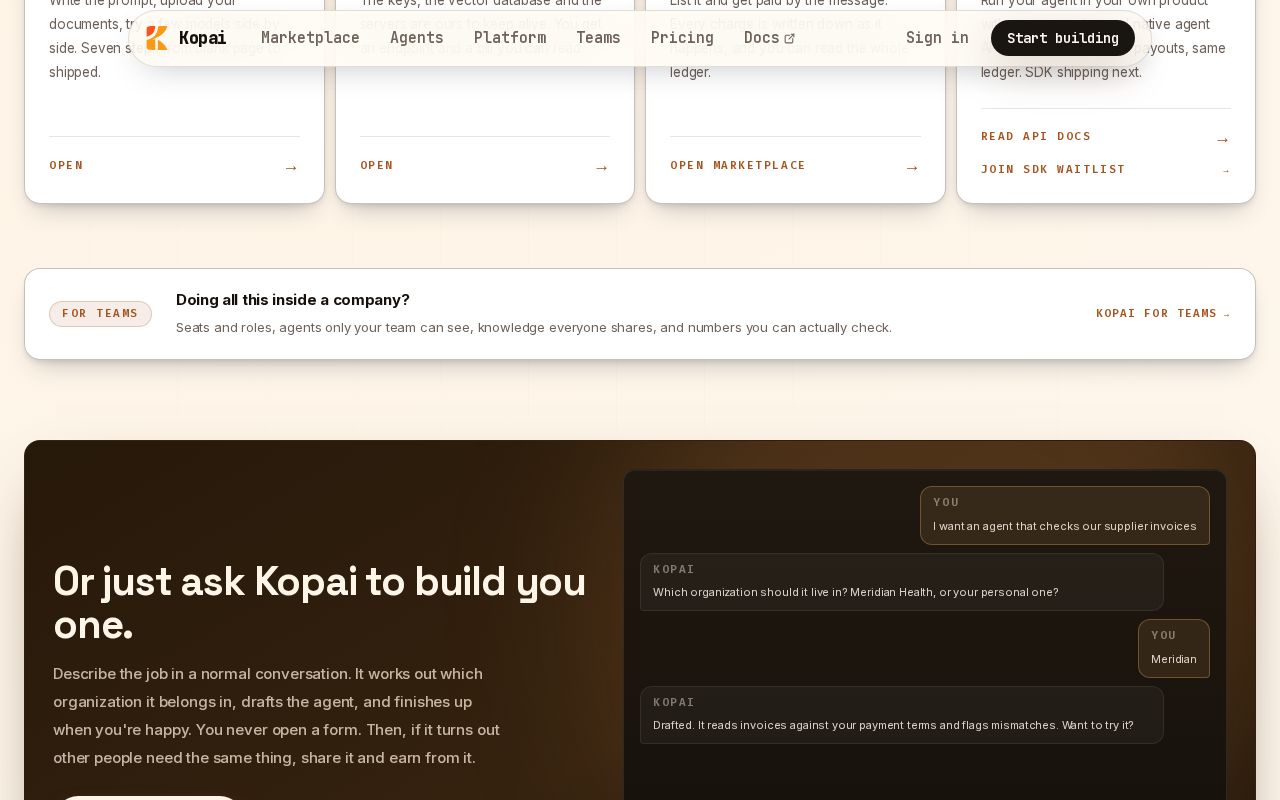Viewport: 1280px width, 800px height.
Task: Click the arrow icon on the second card
Action: pos(602,168)
